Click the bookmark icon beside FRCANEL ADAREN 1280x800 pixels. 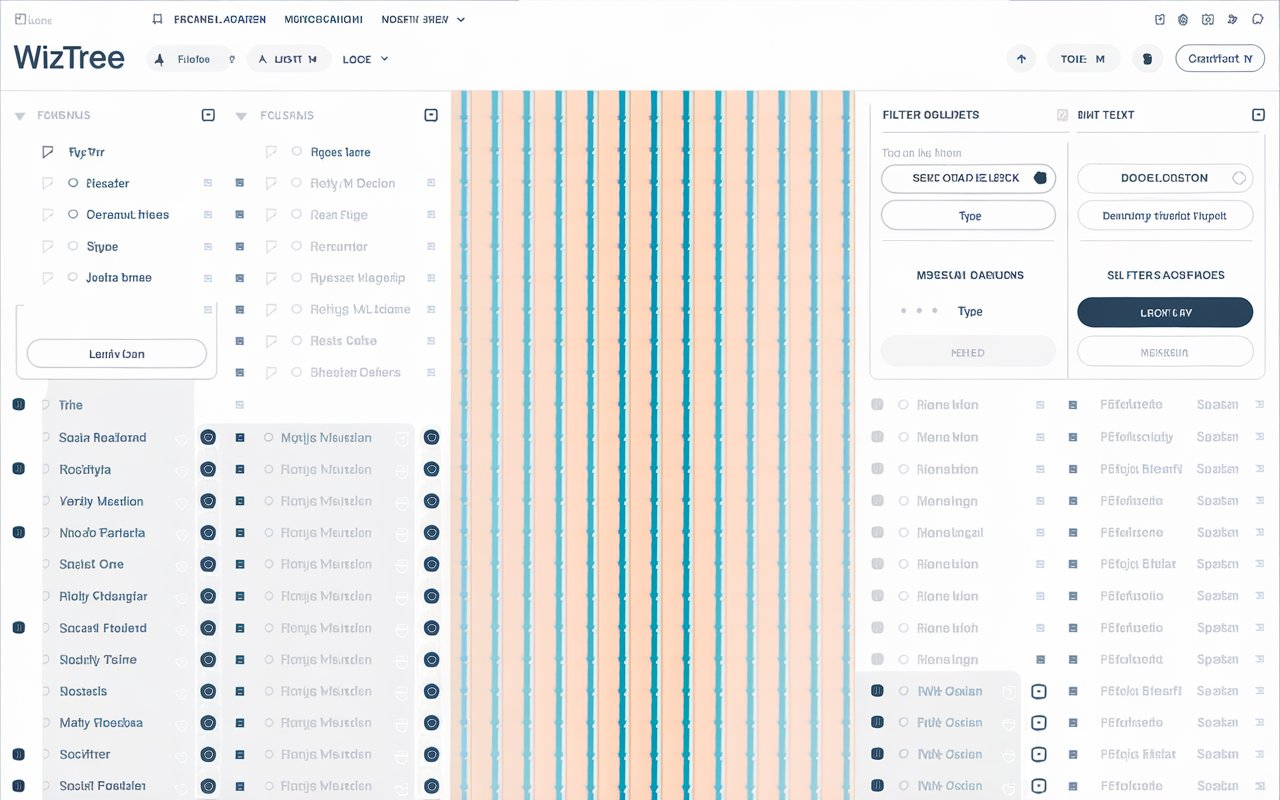157,19
